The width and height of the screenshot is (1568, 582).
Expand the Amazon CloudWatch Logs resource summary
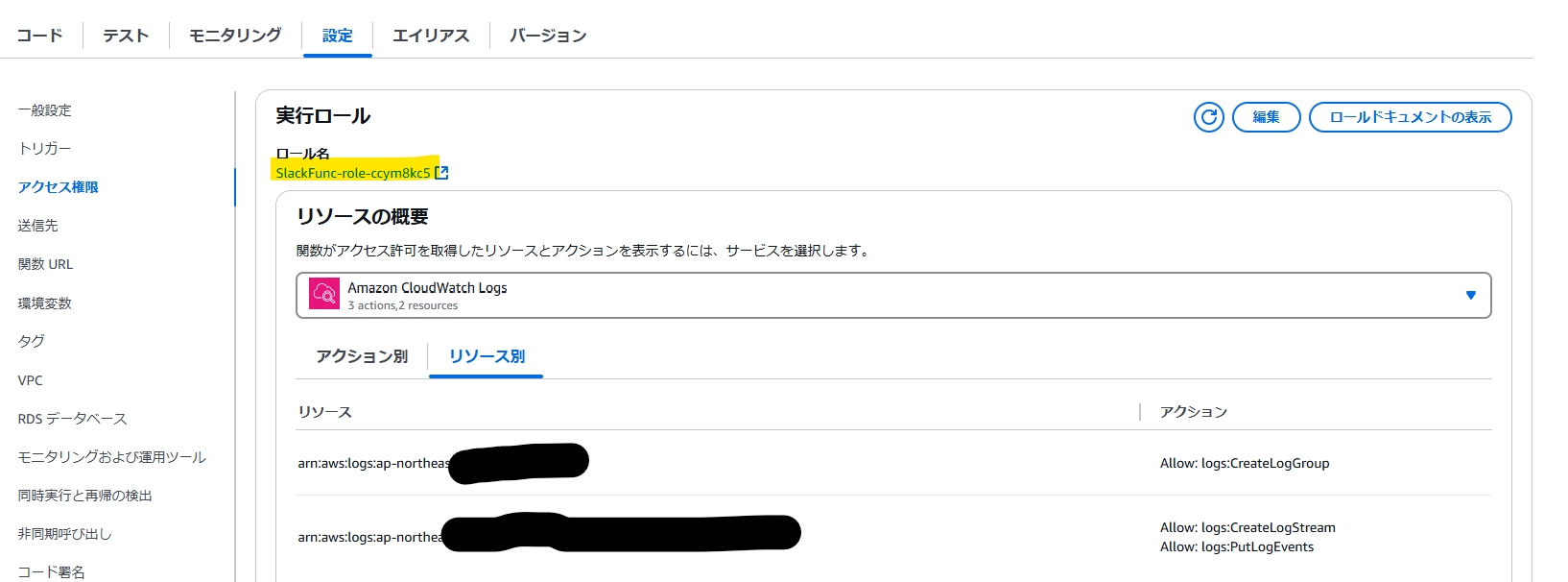click(1471, 295)
